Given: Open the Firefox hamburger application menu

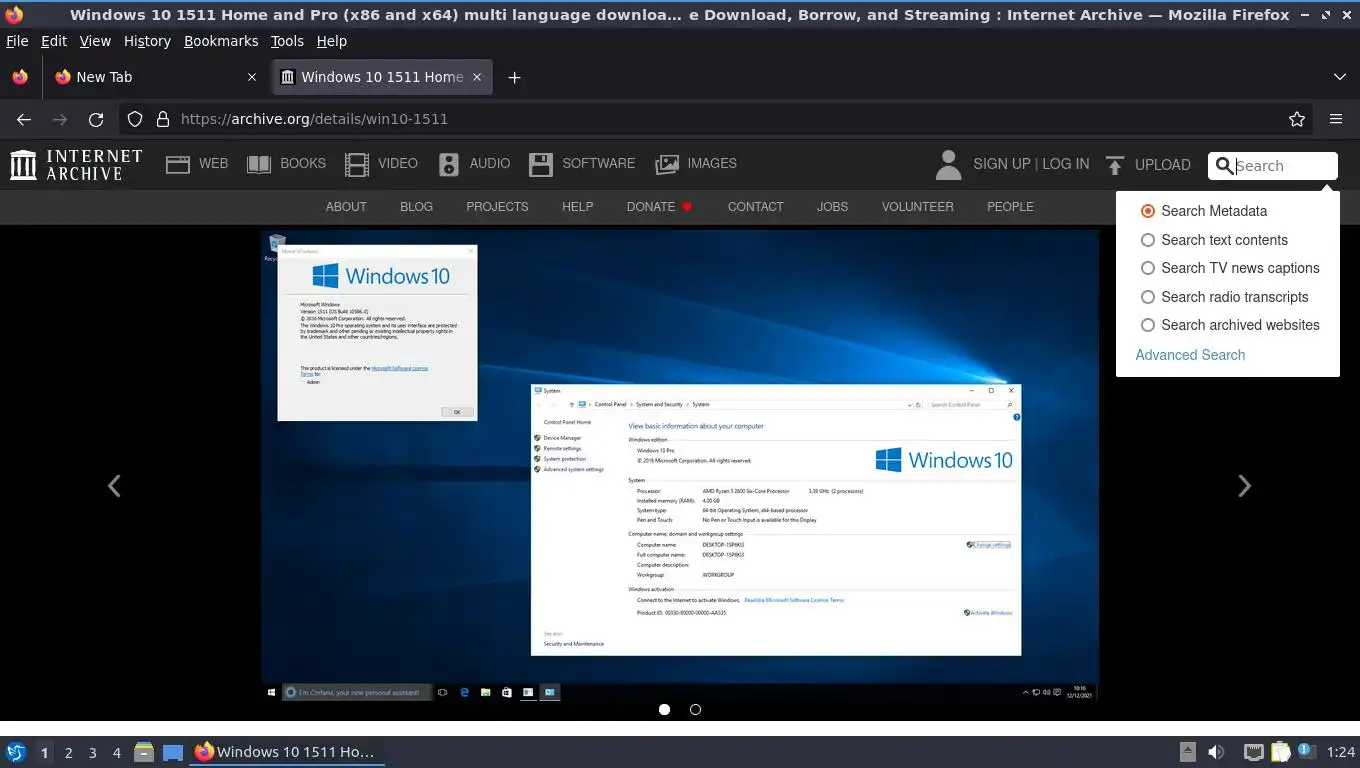Looking at the screenshot, I should point(1336,119).
